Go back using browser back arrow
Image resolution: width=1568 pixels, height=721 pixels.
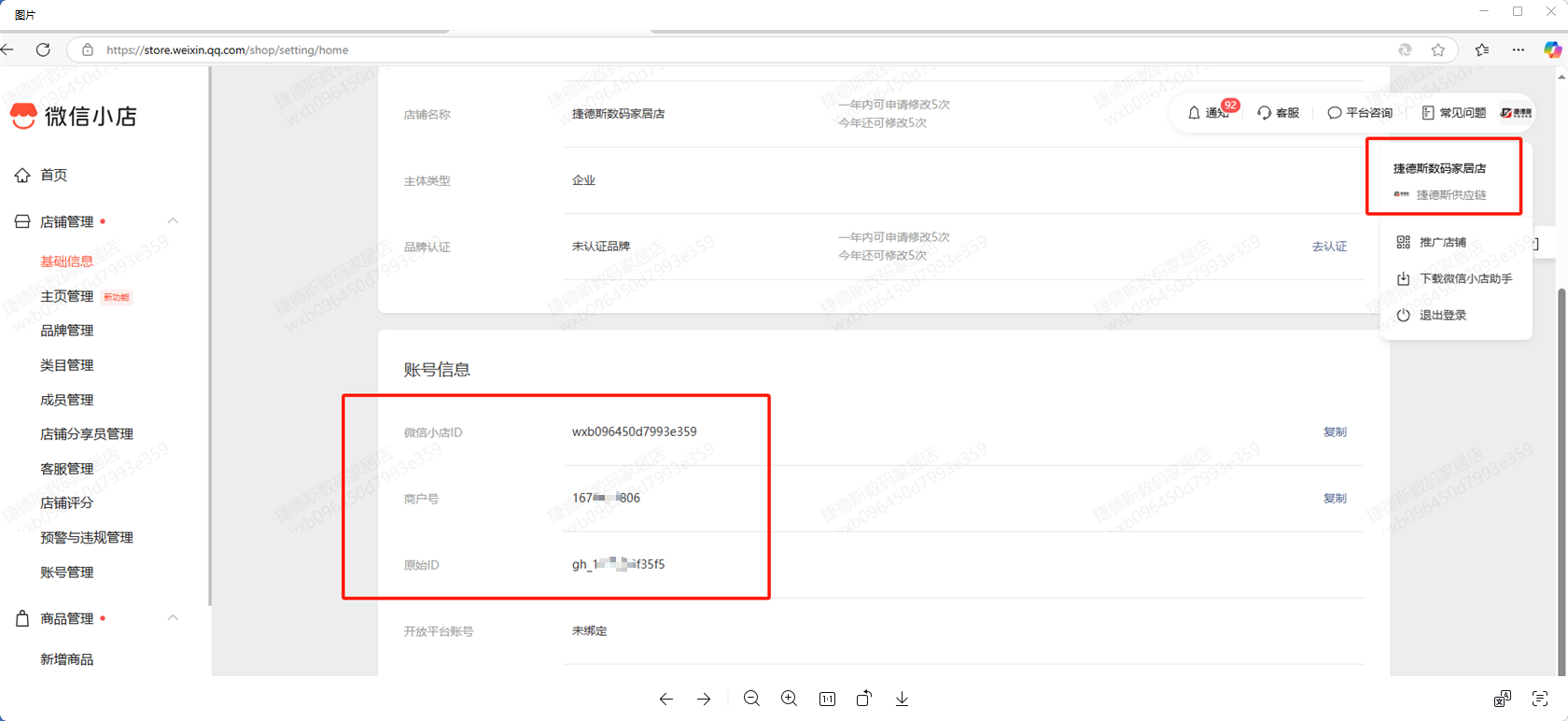[x=7, y=49]
